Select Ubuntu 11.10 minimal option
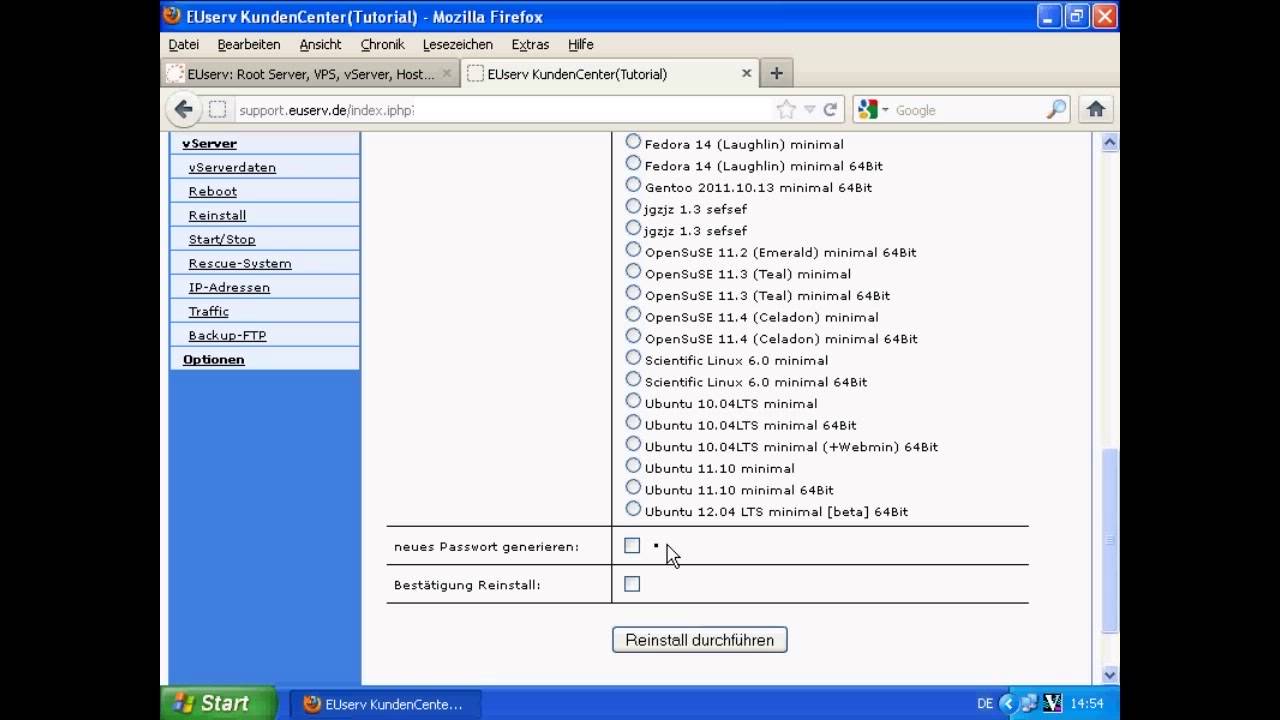Viewport: 1280px width, 720px height. click(633, 466)
